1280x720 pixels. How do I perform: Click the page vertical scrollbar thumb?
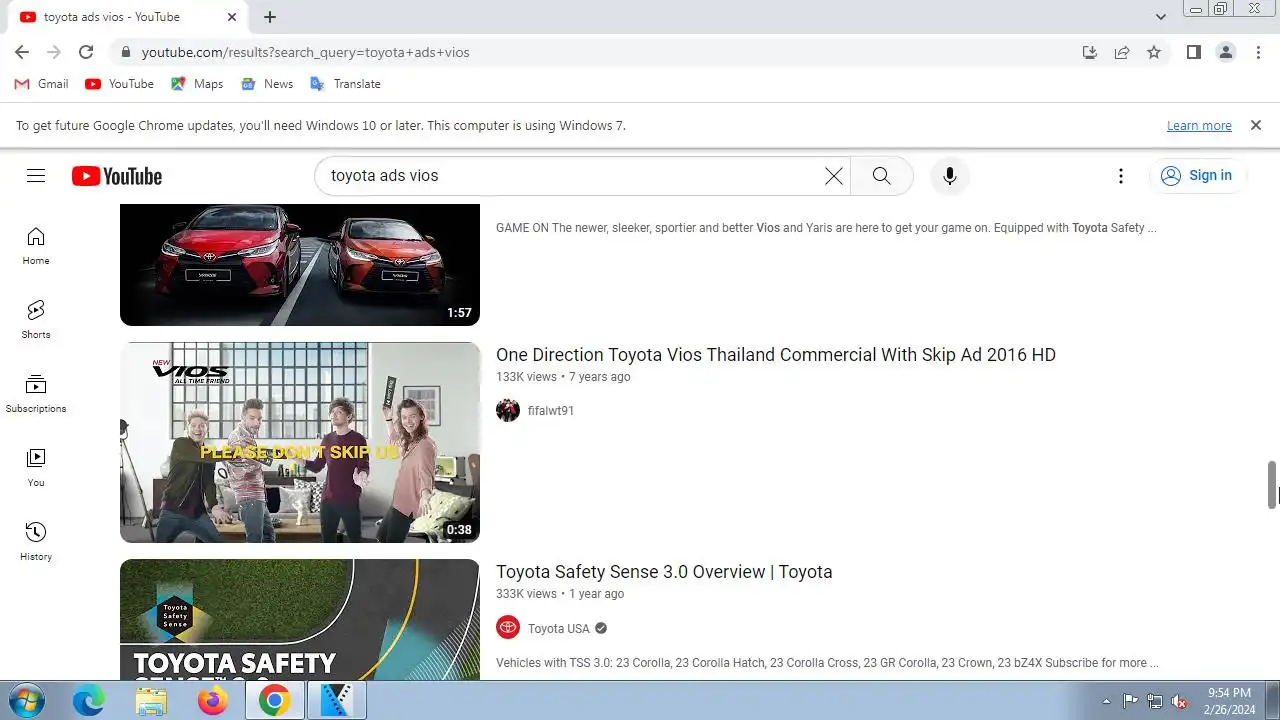point(1272,485)
